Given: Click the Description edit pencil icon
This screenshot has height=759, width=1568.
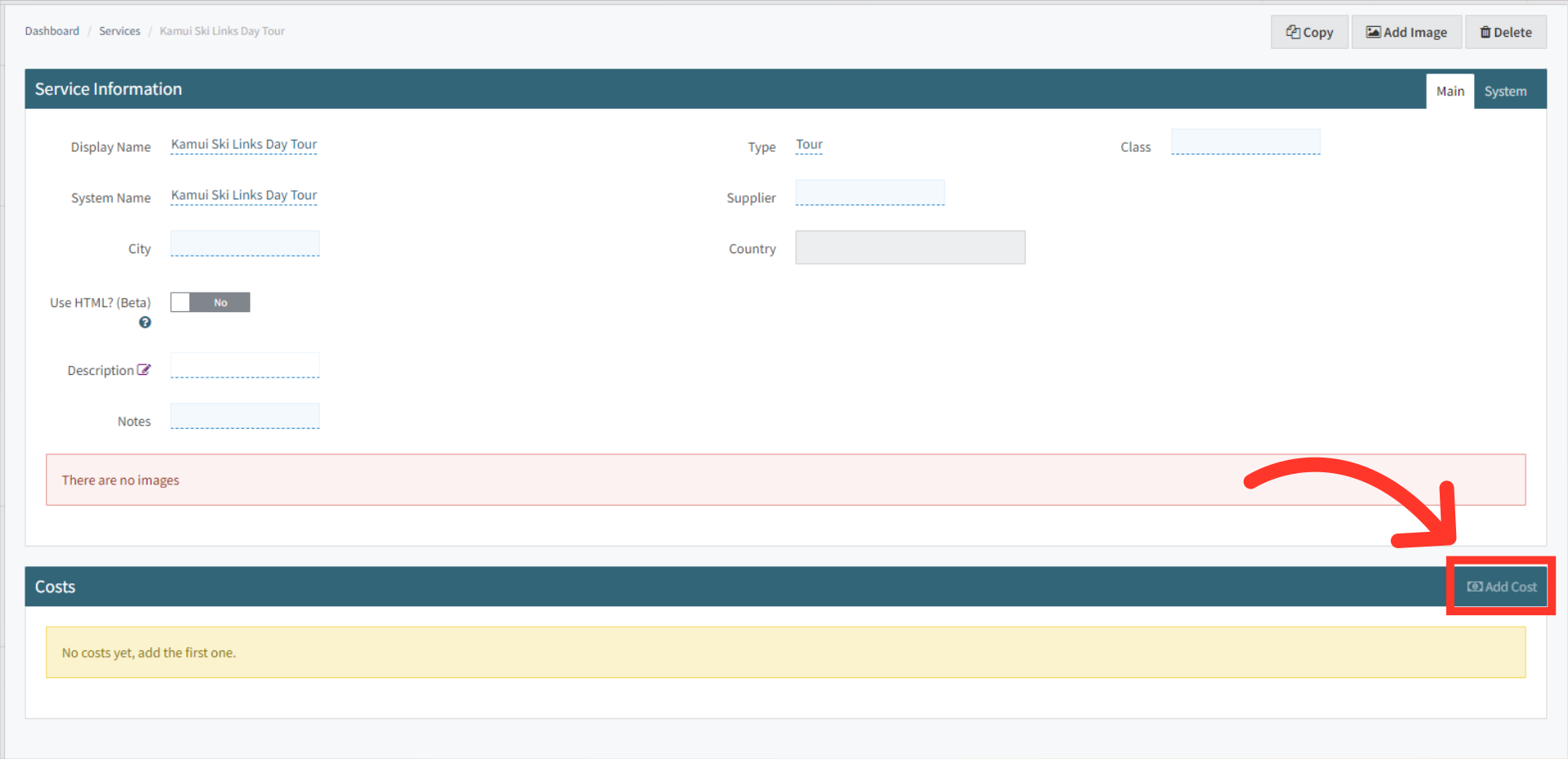Looking at the screenshot, I should 144,369.
